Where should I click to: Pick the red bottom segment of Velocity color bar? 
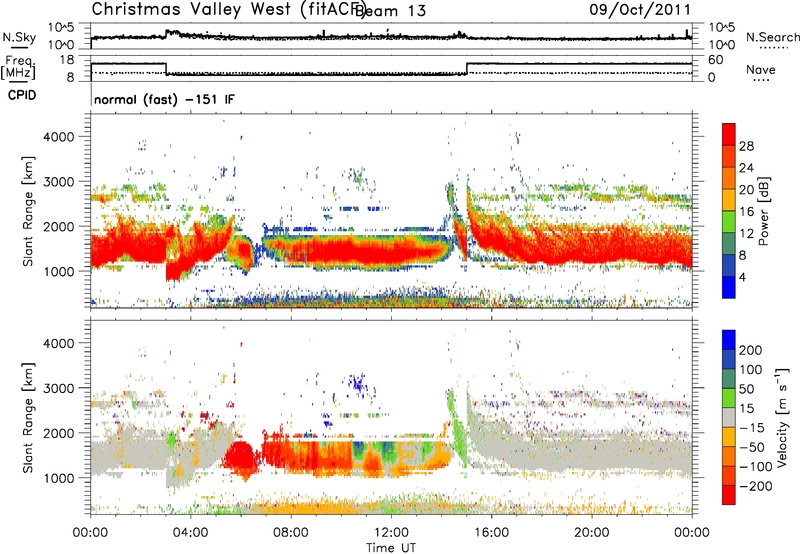[x=729, y=495]
